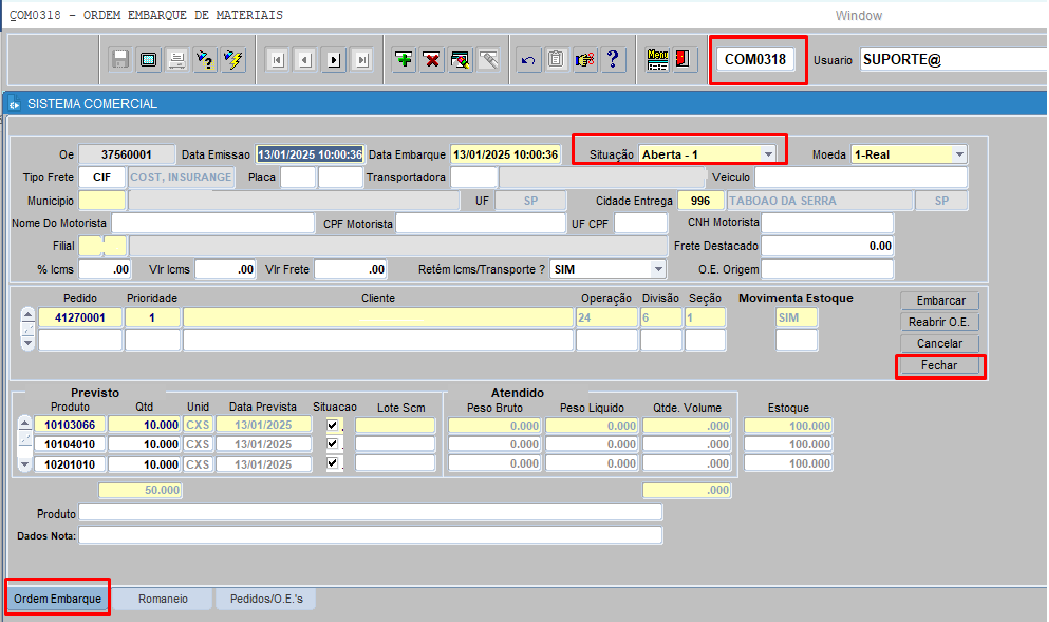Exit the form via red door icon
The width and height of the screenshot is (1049, 622).
coord(683,60)
